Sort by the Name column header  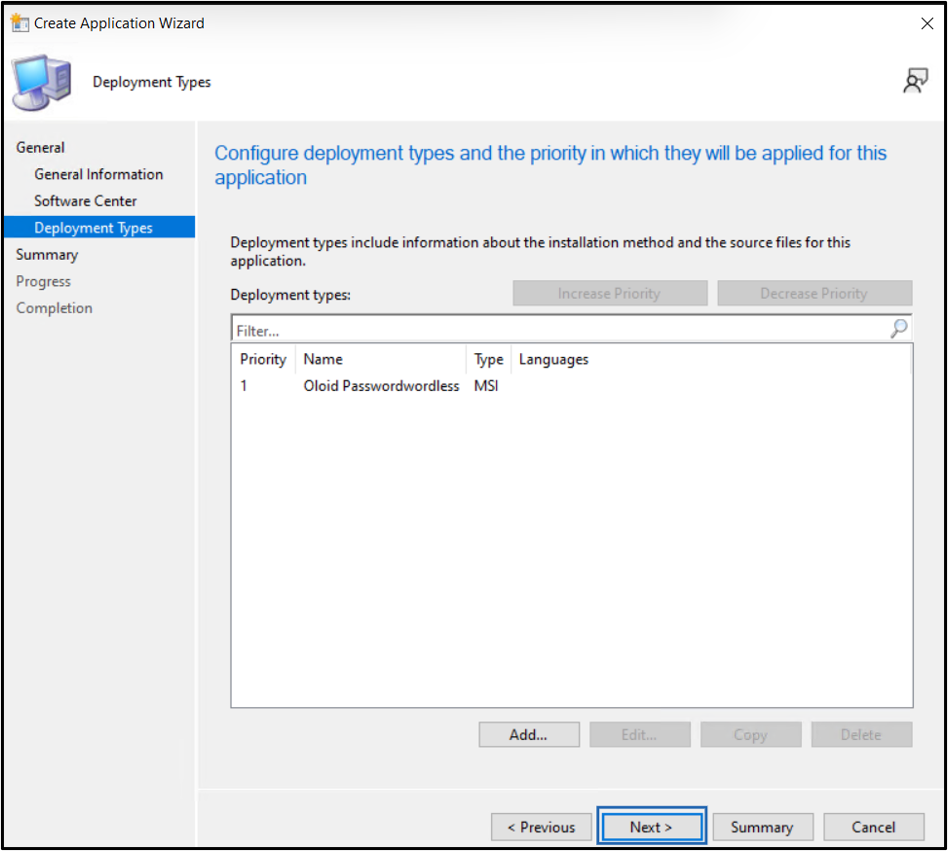pos(381,359)
